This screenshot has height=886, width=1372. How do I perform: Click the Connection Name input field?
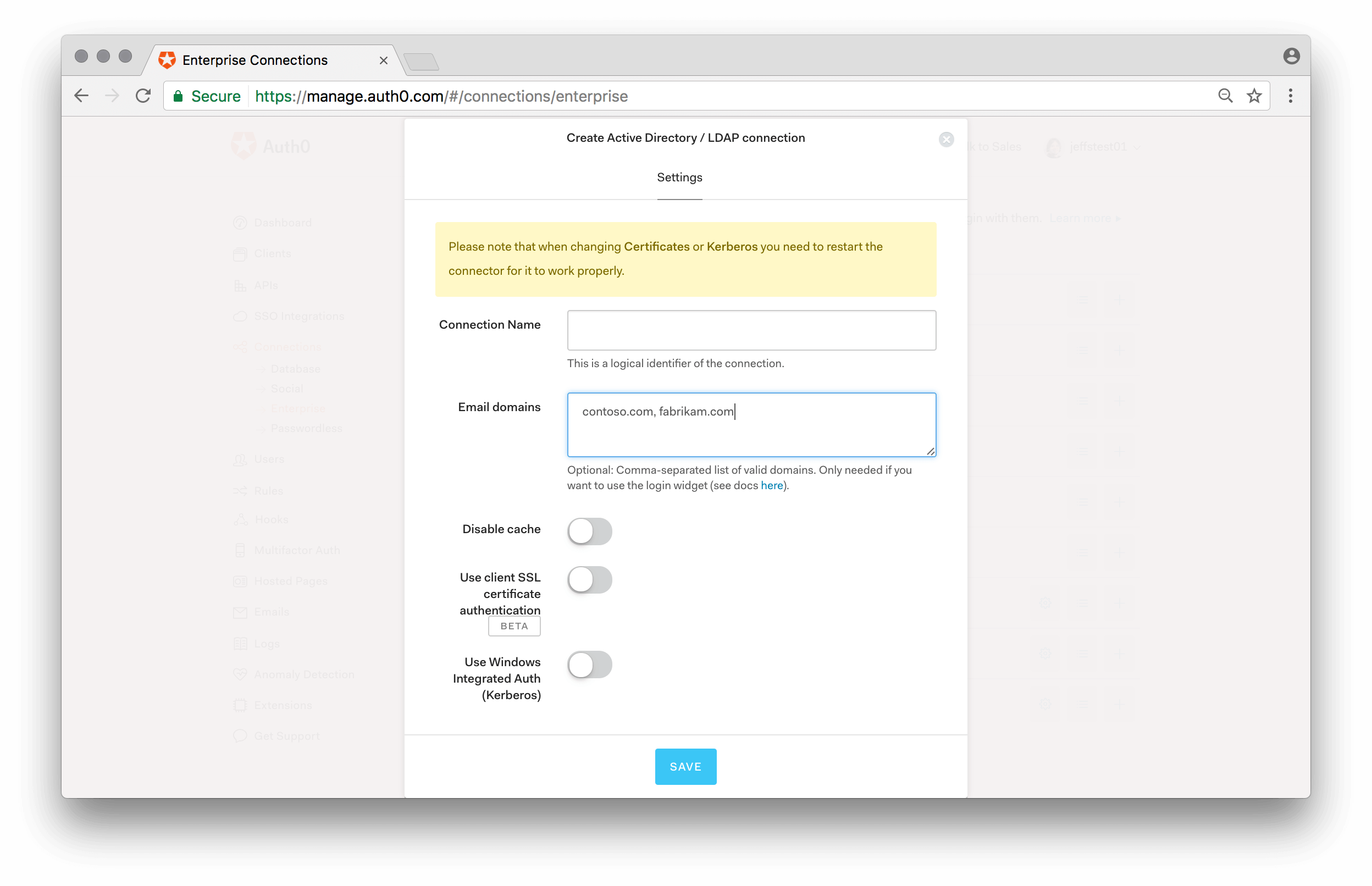pyautogui.click(x=751, y=330)
